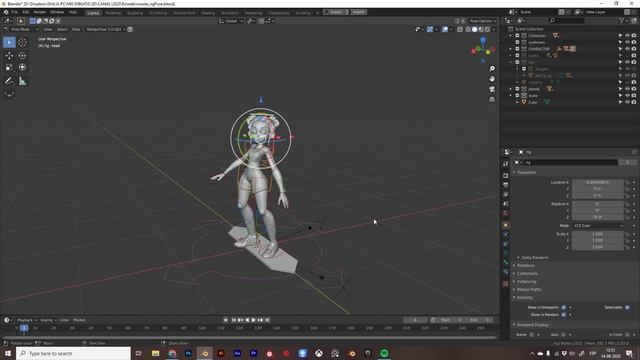Toggle the Axis display checkbox
This screenshot has width=640, height=360.
(x=564, y=335)
